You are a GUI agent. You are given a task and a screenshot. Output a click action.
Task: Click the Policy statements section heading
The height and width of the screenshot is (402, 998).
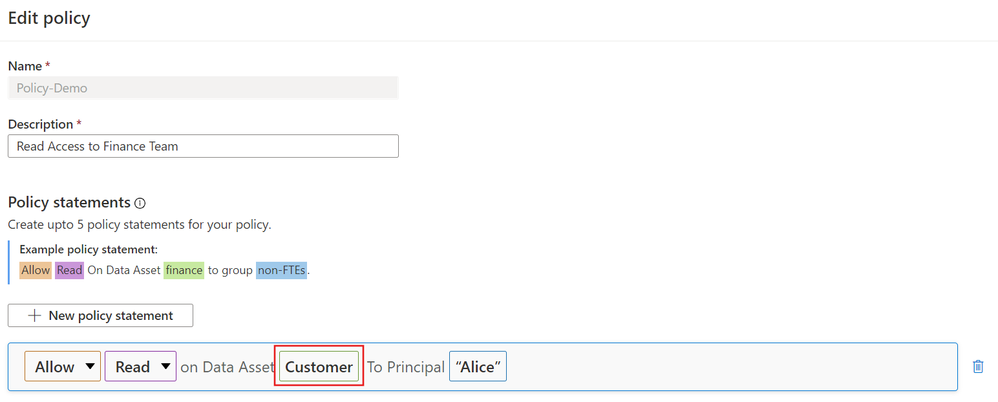[x=69, y=202]
